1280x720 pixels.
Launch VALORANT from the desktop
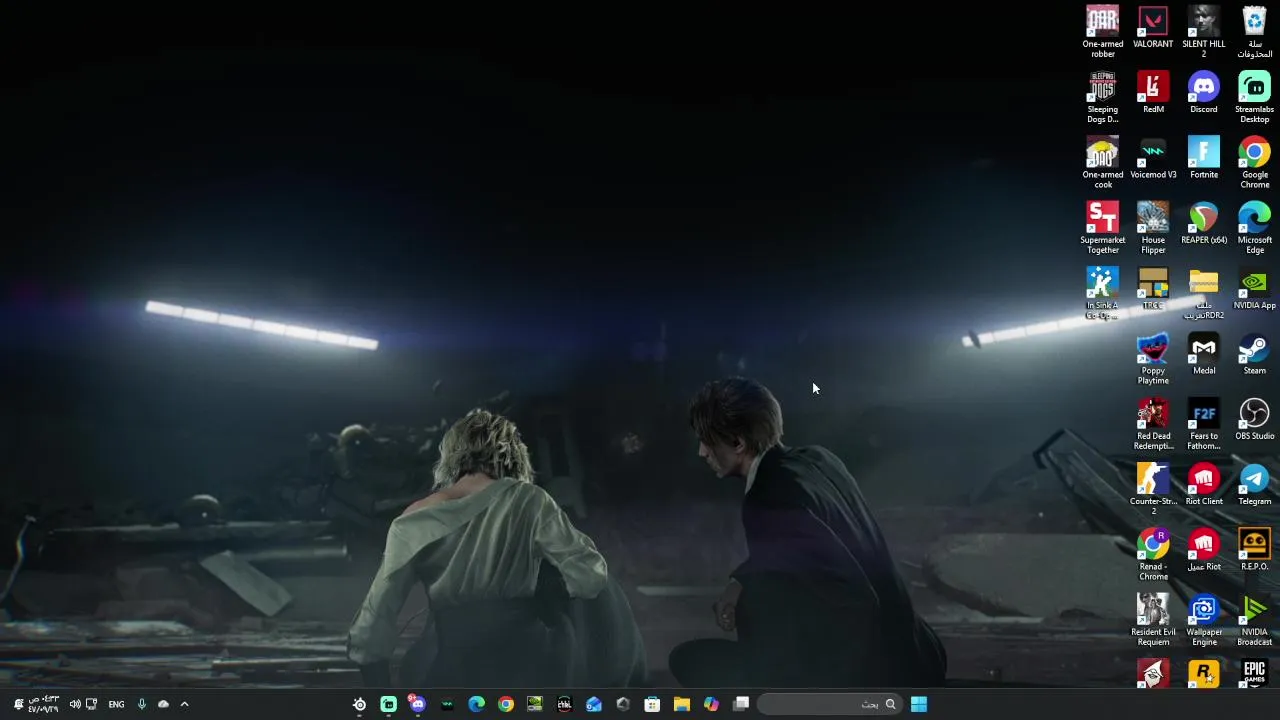(1153, 28)
